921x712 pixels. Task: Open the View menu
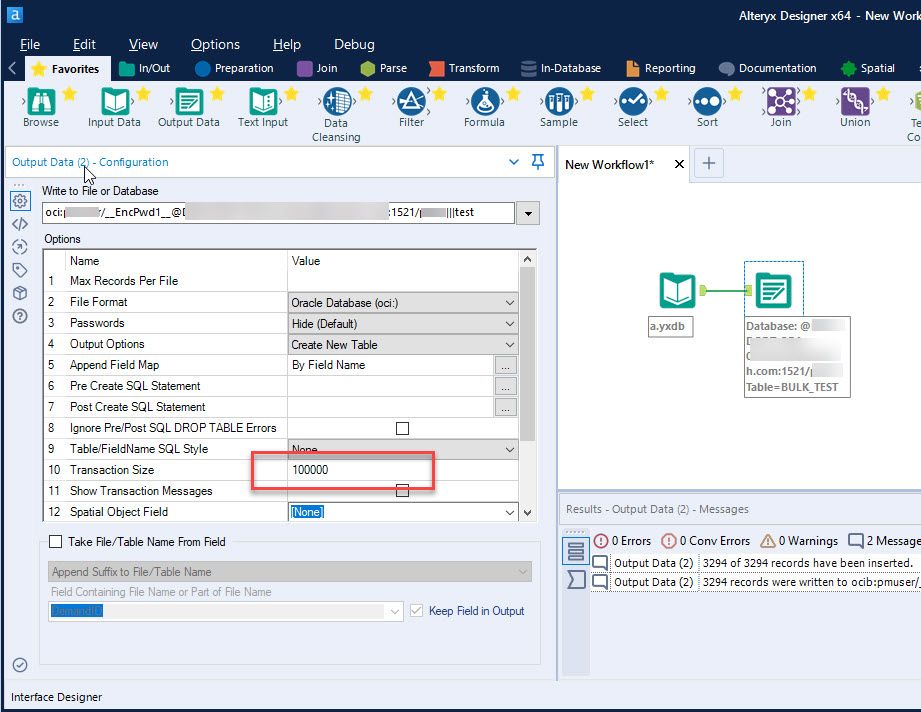(143, 44)
